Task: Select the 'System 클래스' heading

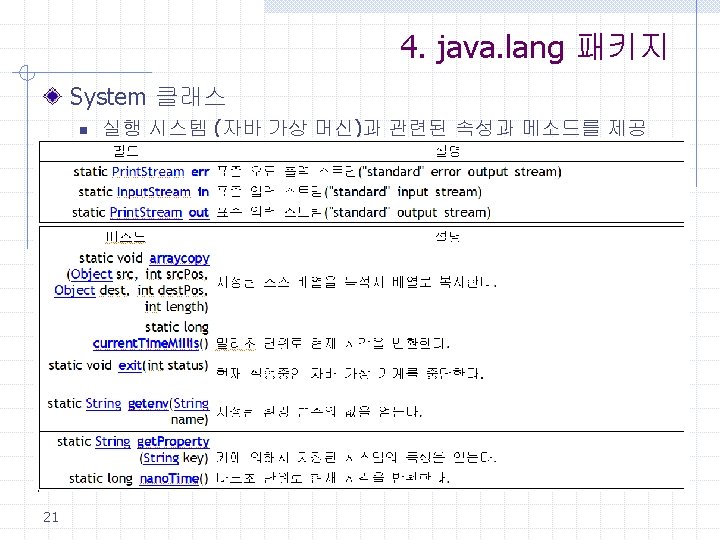Action: pyautogui.click(x=147, y=97)
